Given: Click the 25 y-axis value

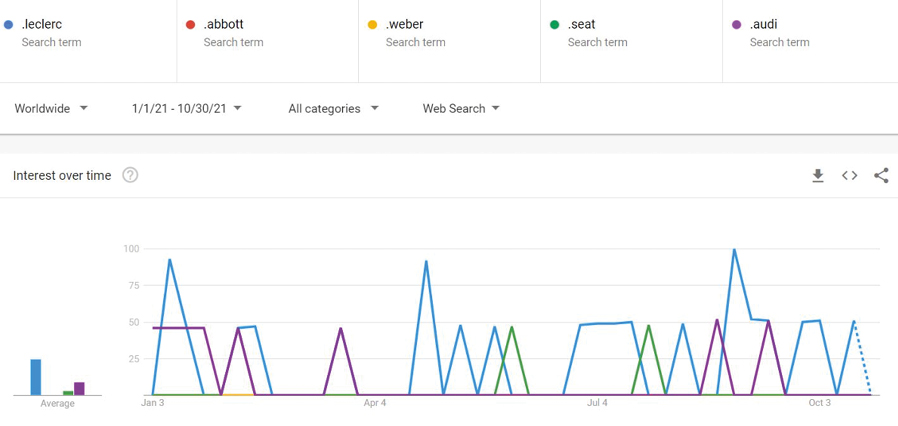Looking at the screenshot, I should pos(134,358).
